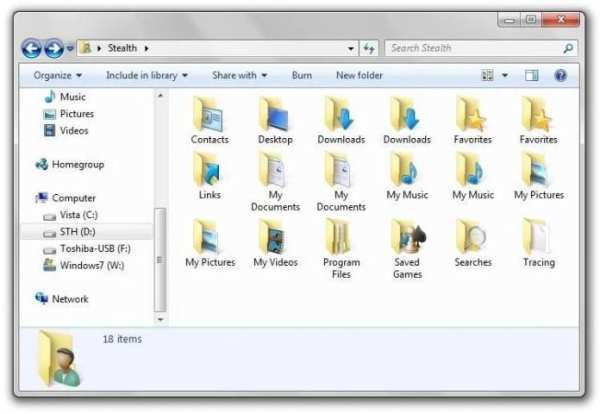The height and width of the screenshot is (414, 600).
Task: Select the Saved Games folder
Action: pyautogui.click(x=407, y=249)
